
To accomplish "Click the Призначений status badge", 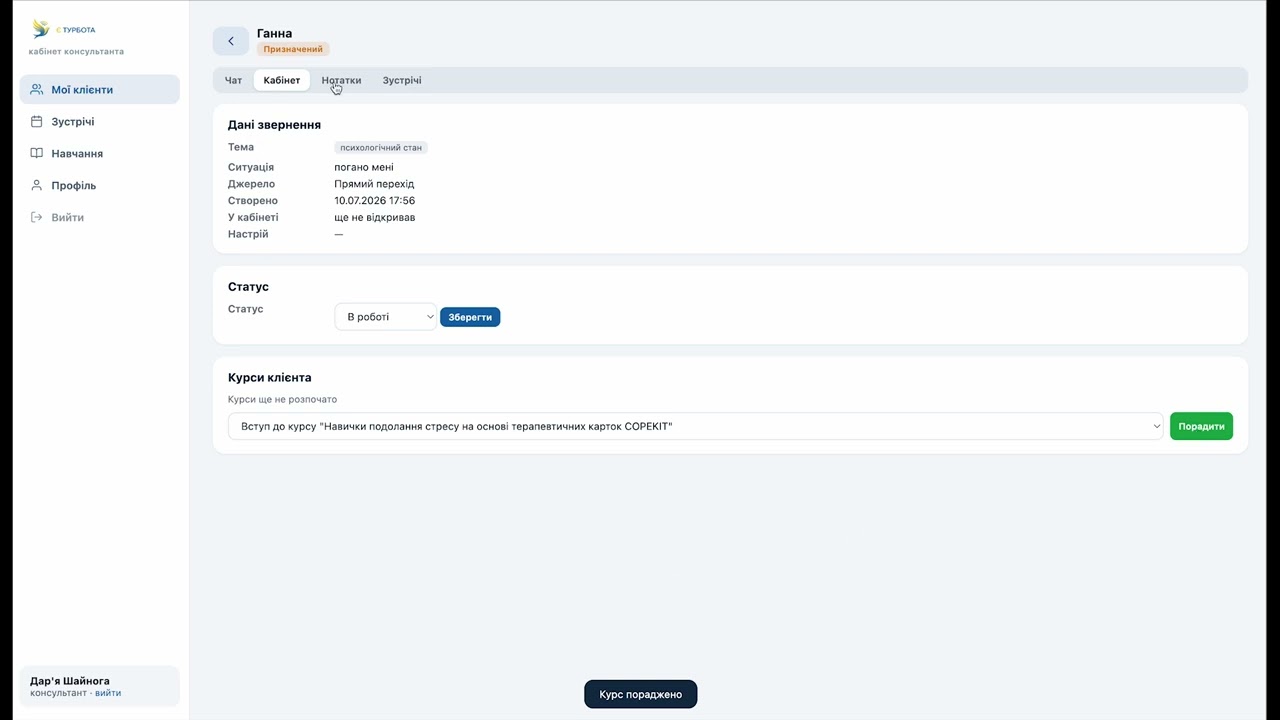I will coord(293,49).
